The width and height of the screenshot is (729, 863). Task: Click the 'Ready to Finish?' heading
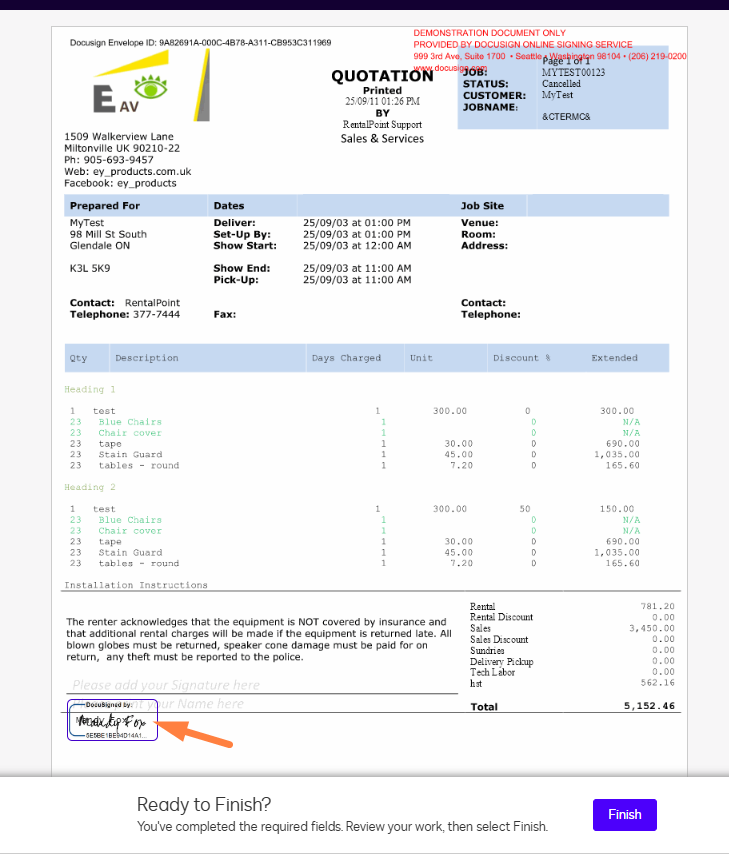pyautogui.click(x=204, y=804)
